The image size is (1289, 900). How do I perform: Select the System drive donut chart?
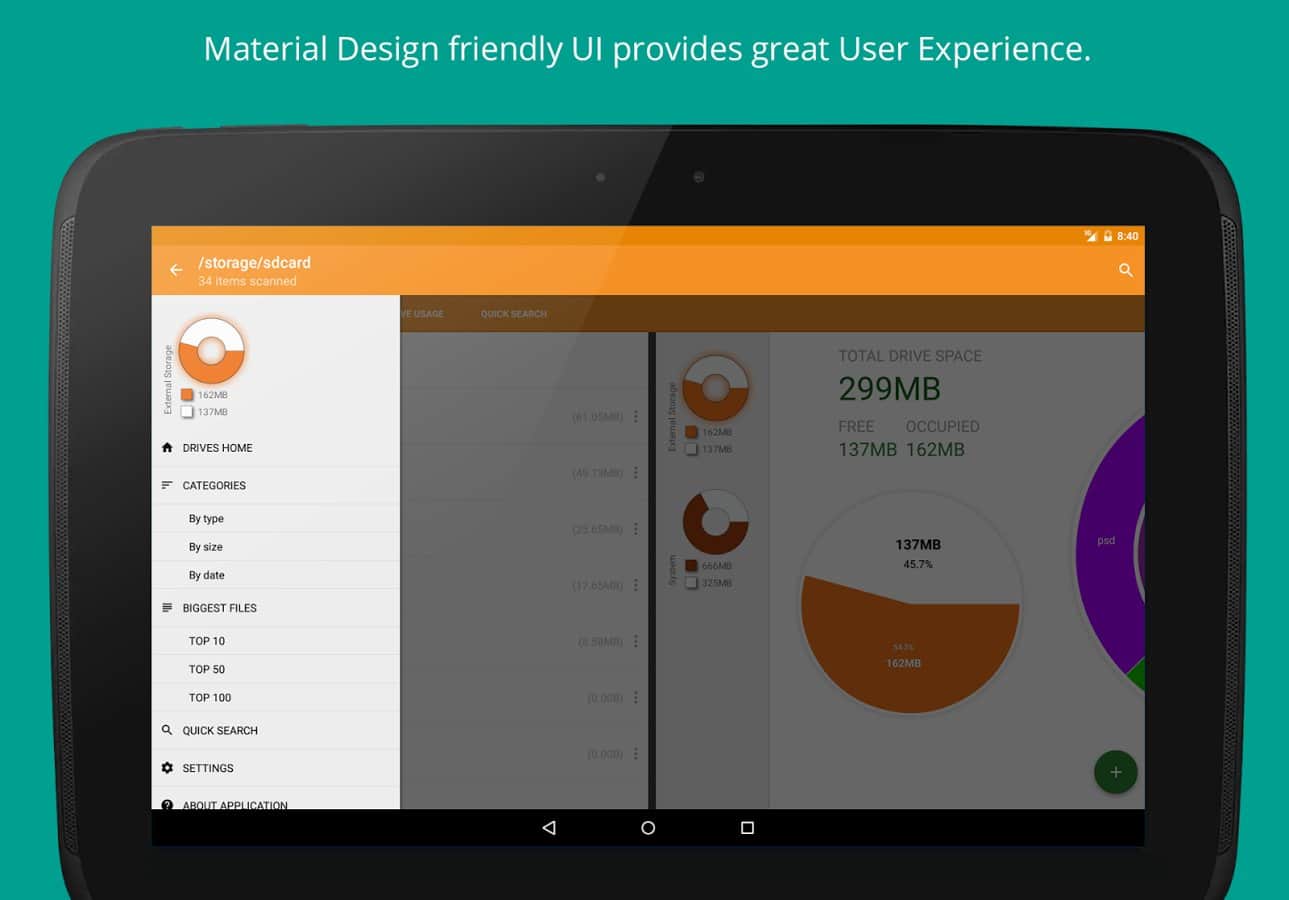coord(715,522)
